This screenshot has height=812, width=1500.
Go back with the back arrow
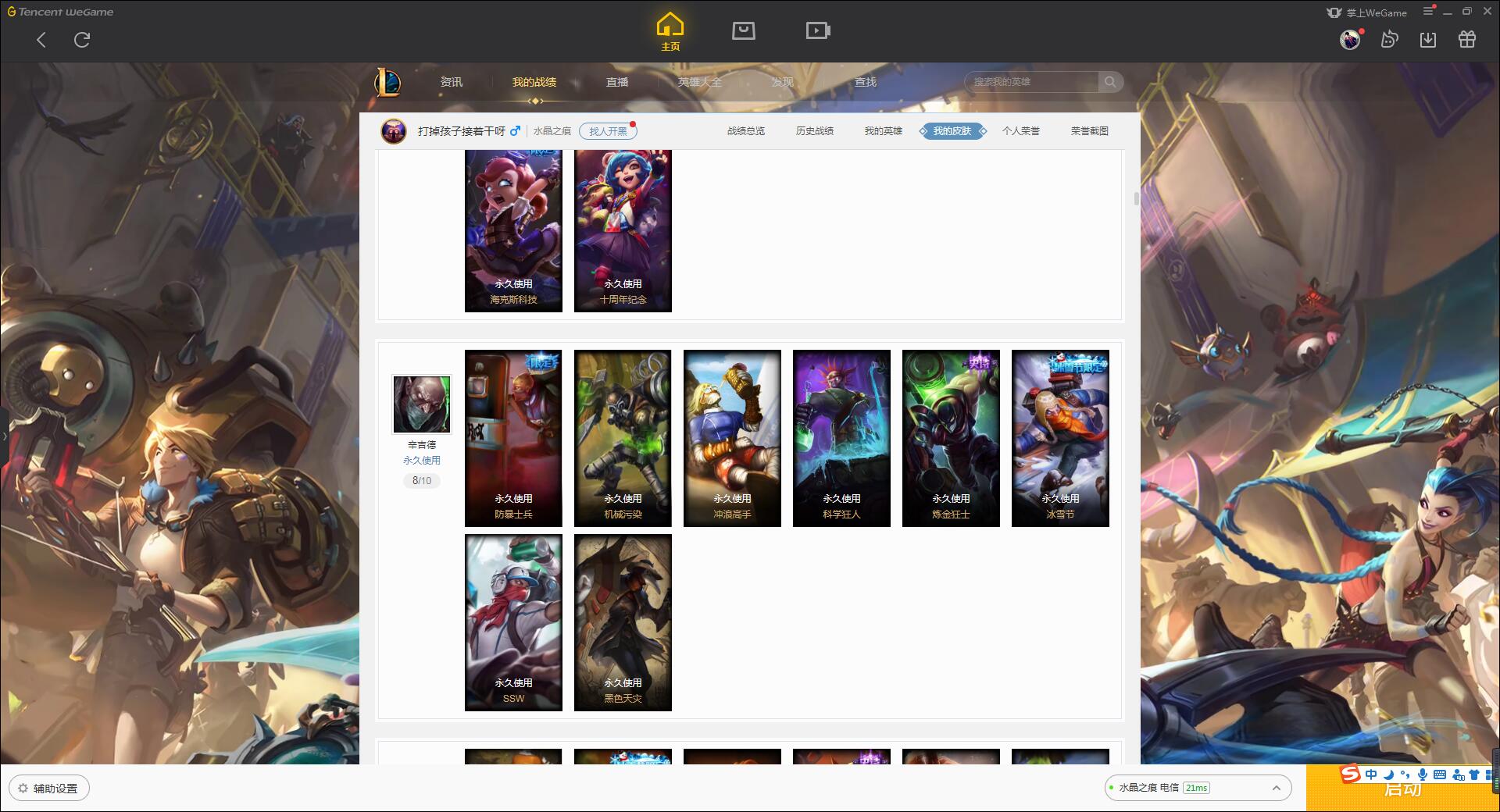[x=41, y=40]
